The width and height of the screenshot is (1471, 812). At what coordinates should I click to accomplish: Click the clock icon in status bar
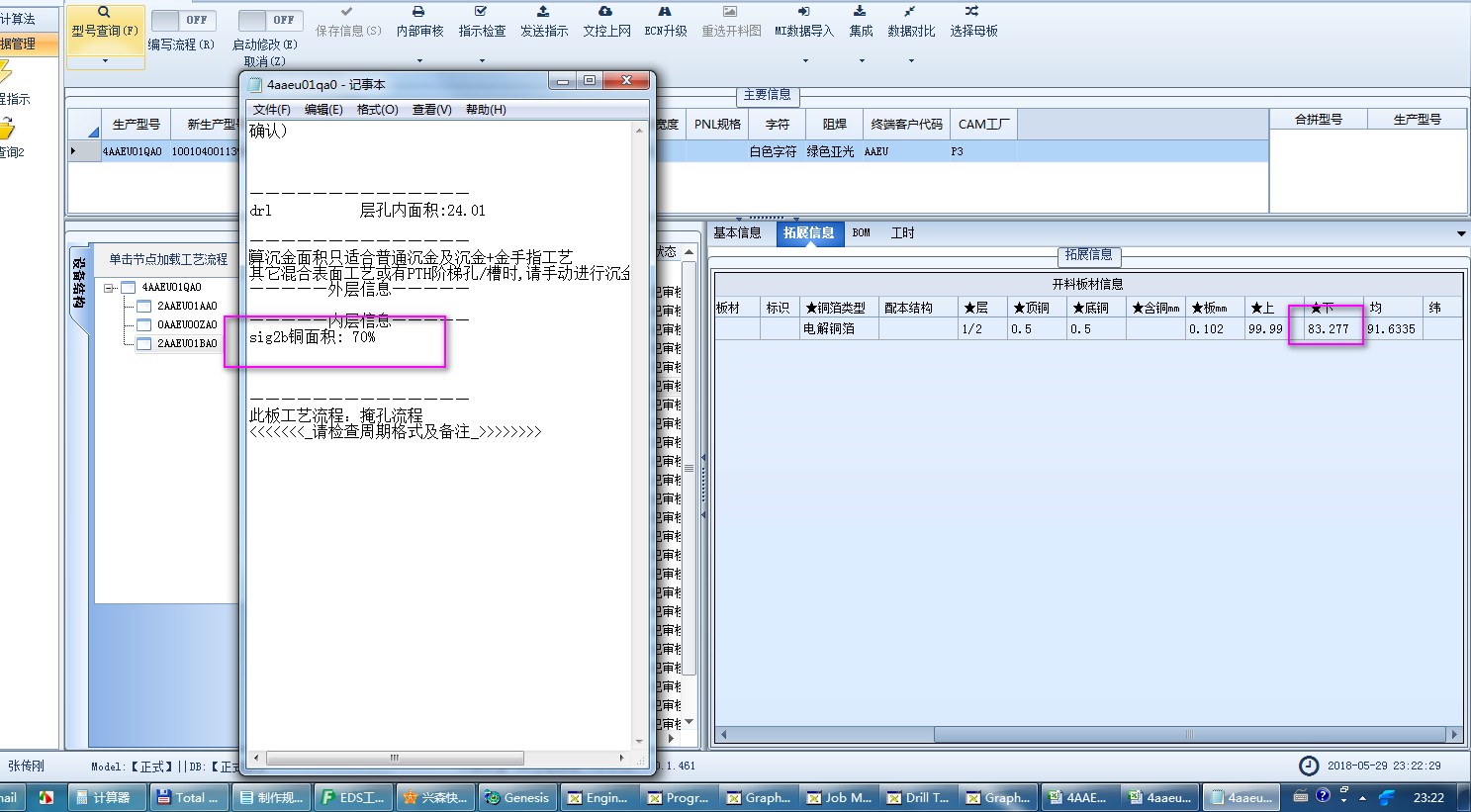(x=1308, y=766)
